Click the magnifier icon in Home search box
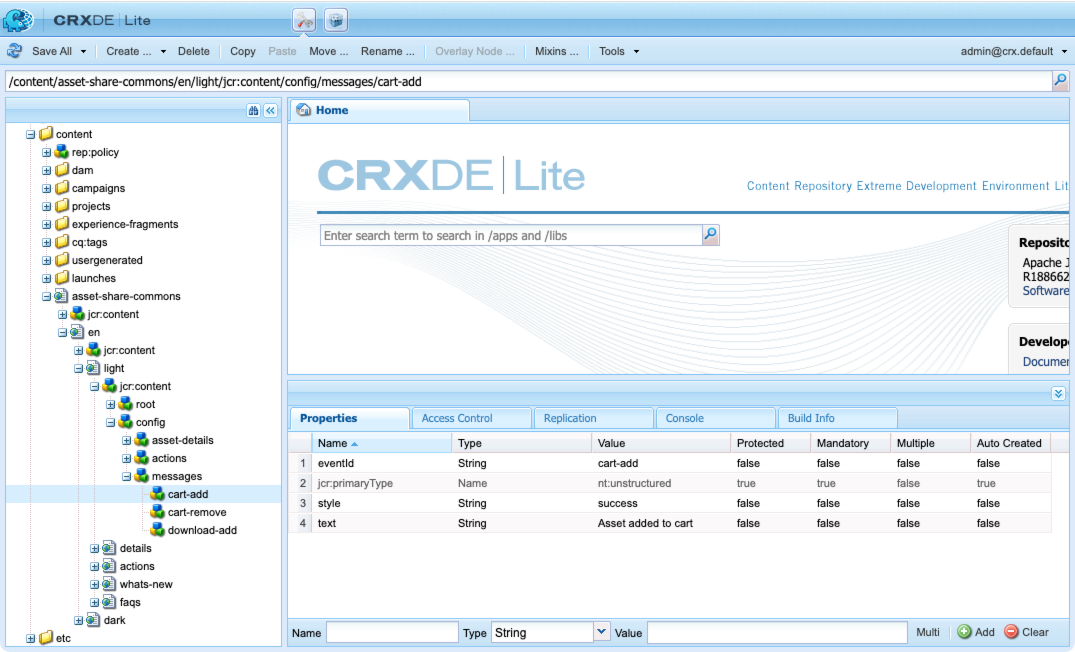 tap(711, 235)
